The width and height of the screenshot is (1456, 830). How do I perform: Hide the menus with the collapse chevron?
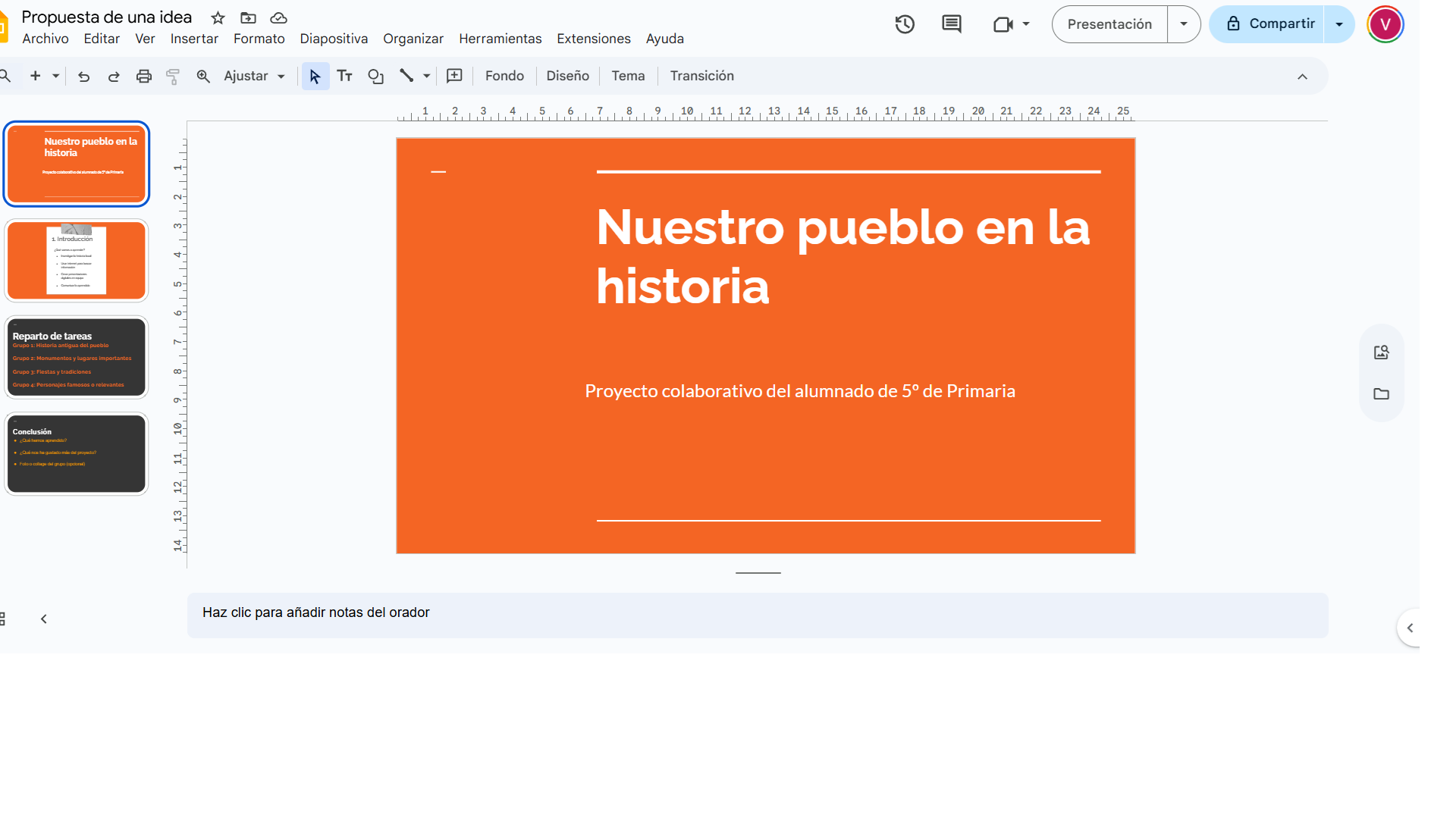[x=1302, y=77]
